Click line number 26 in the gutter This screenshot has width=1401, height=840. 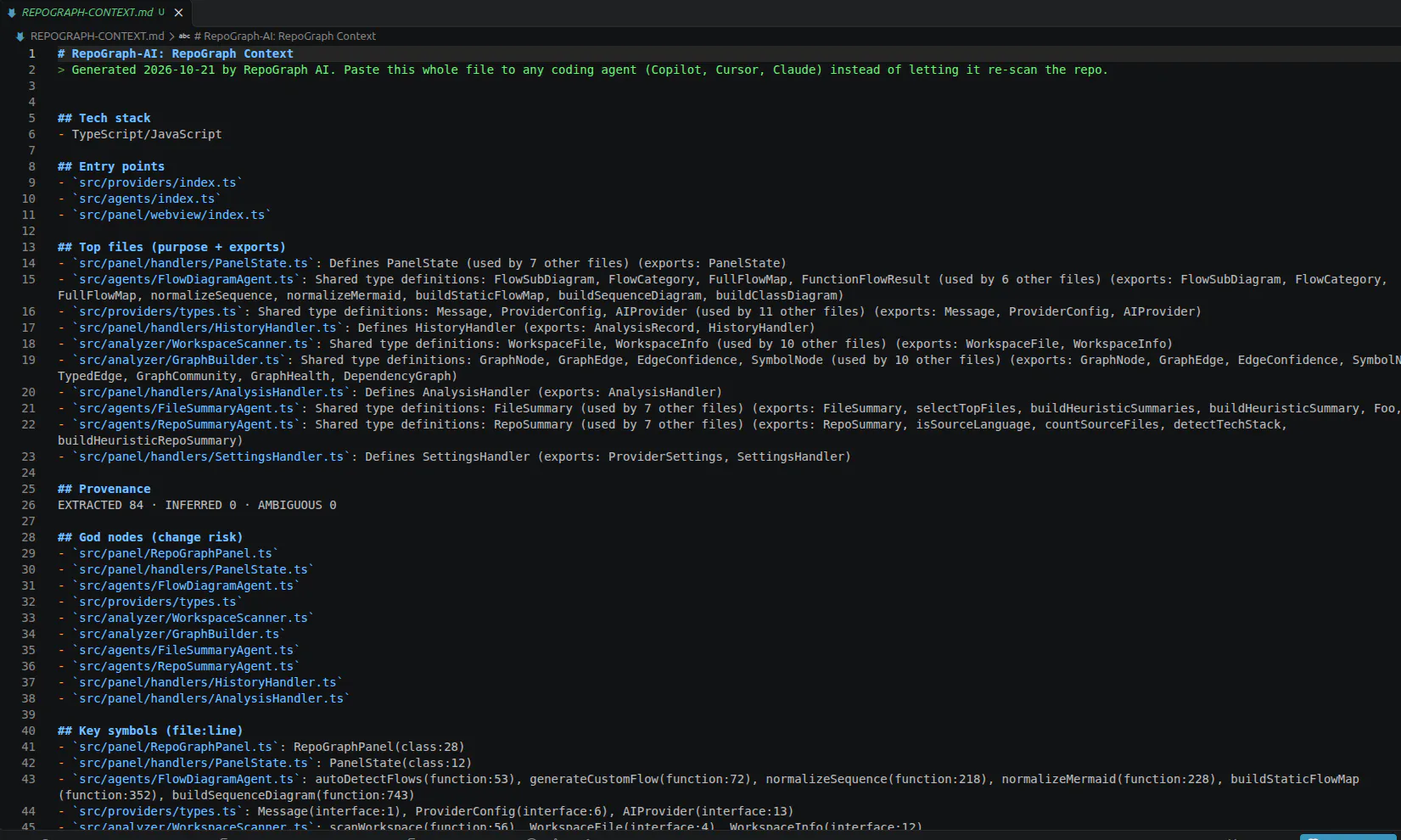pos(28,505)
